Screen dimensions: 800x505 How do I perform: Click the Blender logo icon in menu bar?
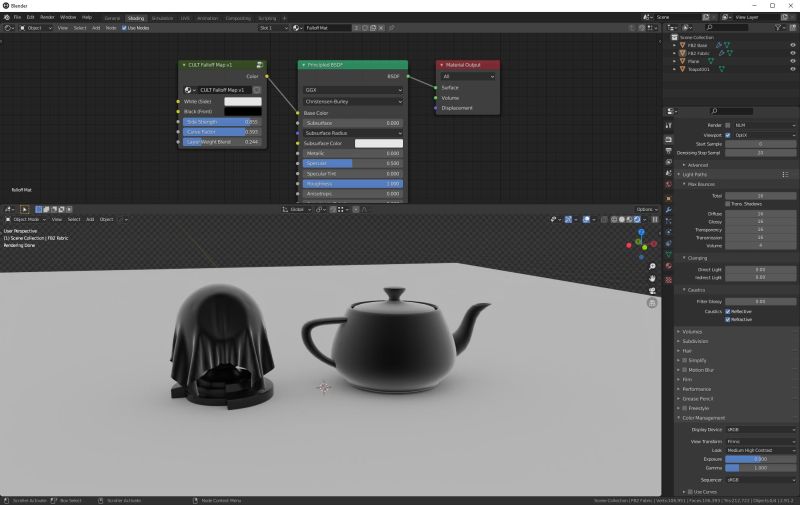[7, 17]
